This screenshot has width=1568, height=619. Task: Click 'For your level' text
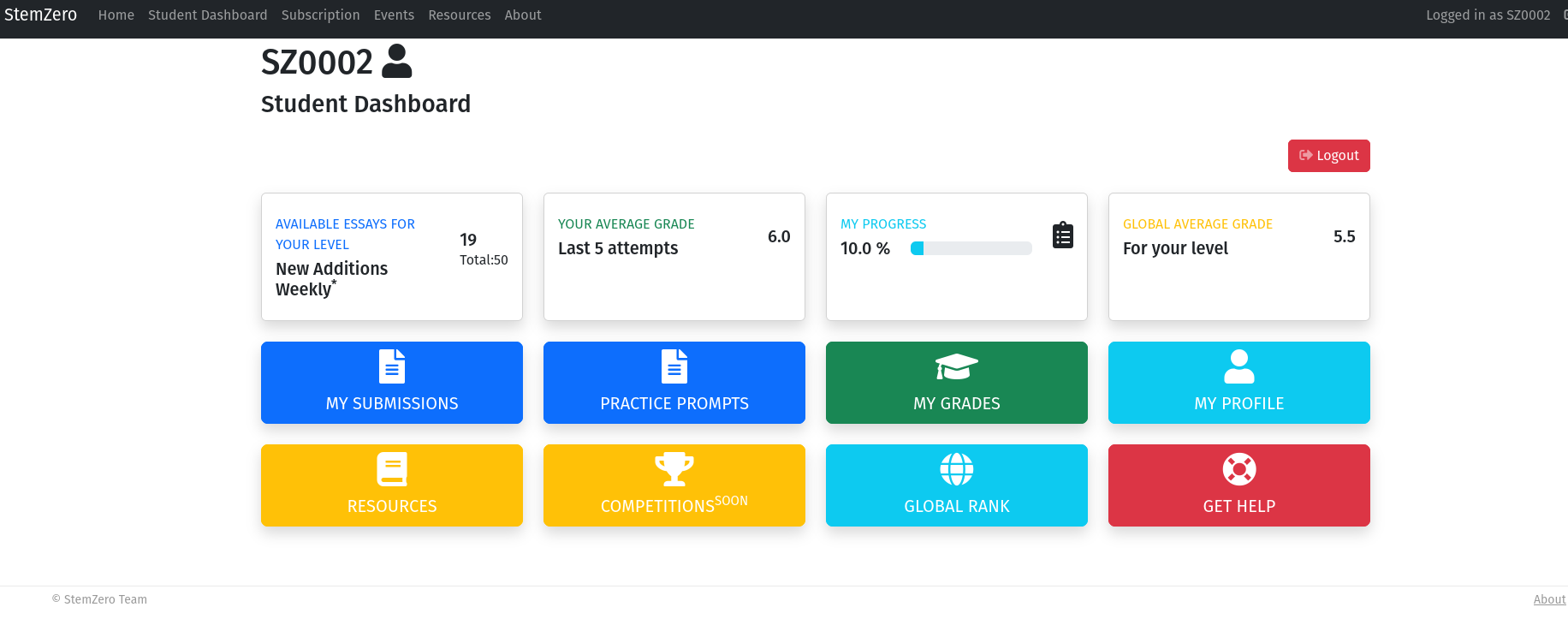click(1175, 248)
